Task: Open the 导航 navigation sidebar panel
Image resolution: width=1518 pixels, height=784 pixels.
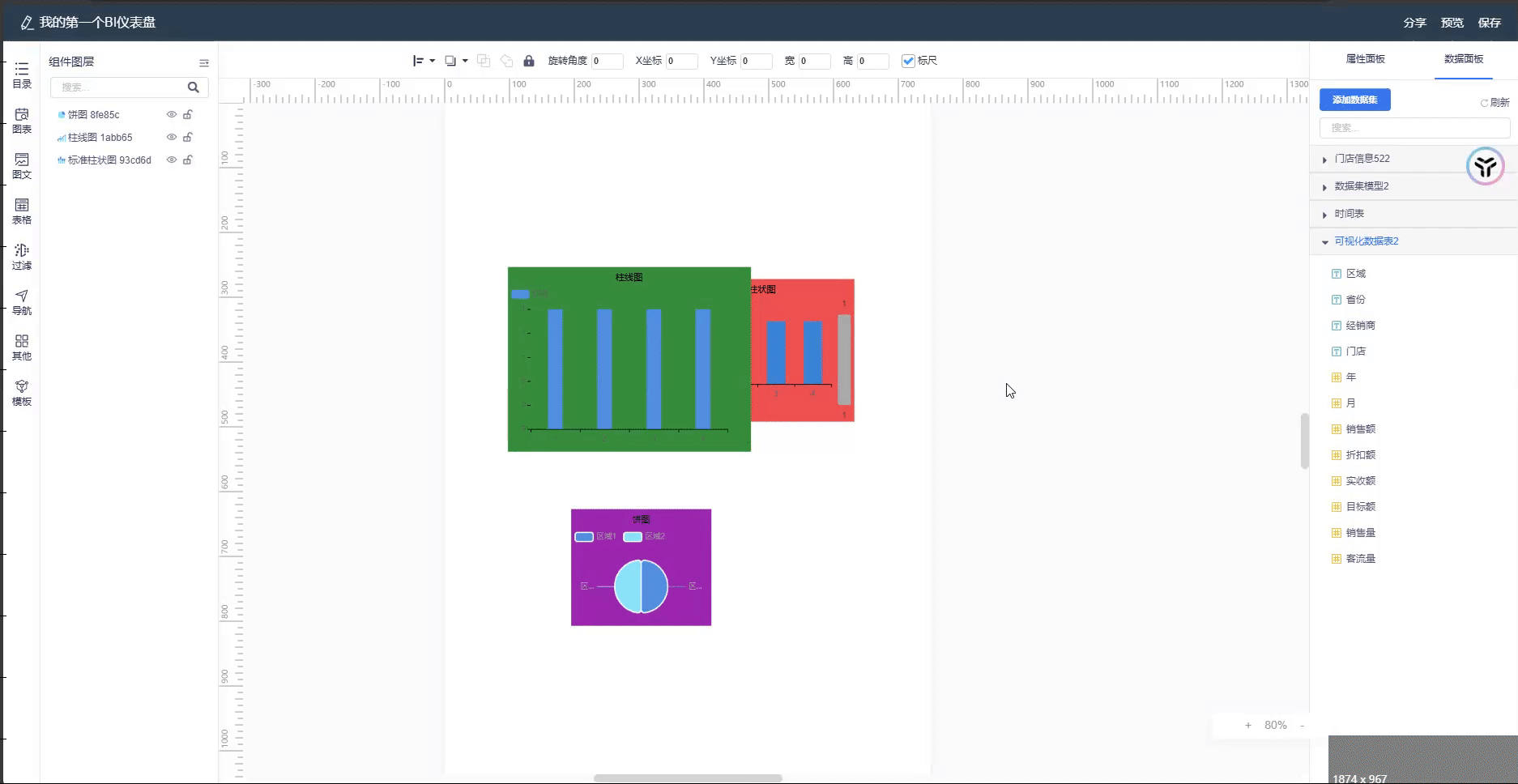Action: (x=22, y=302)
